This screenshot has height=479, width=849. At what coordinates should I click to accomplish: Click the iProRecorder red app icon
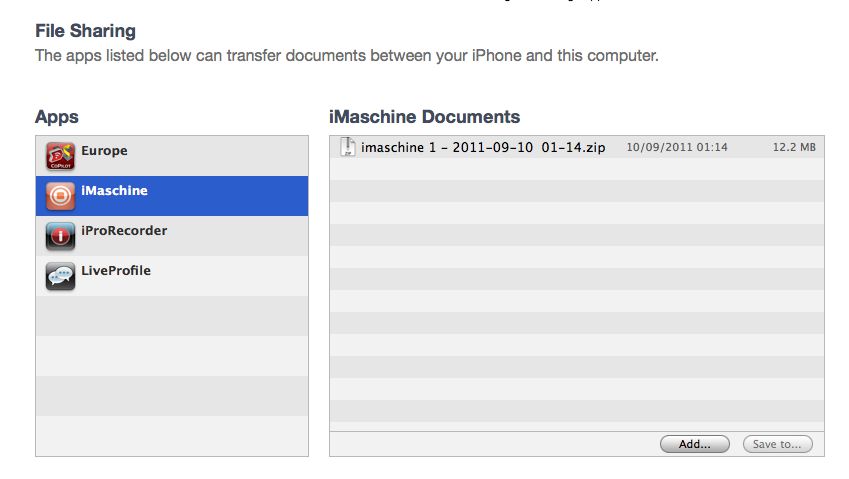tap(60, 236)
